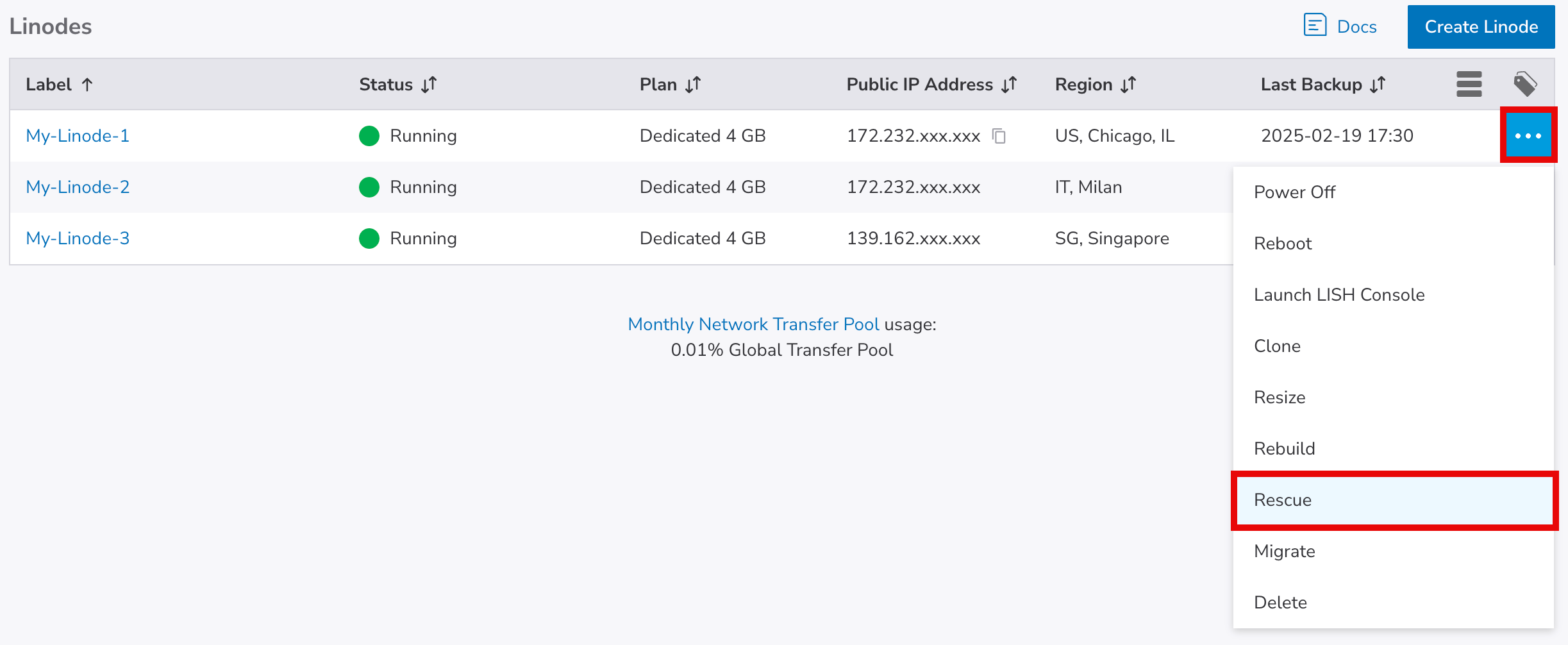Image resolution: width=1568 pixels, height=645 pixels.
Task: Sort by Region column arrows
Action: (1128, 85)
